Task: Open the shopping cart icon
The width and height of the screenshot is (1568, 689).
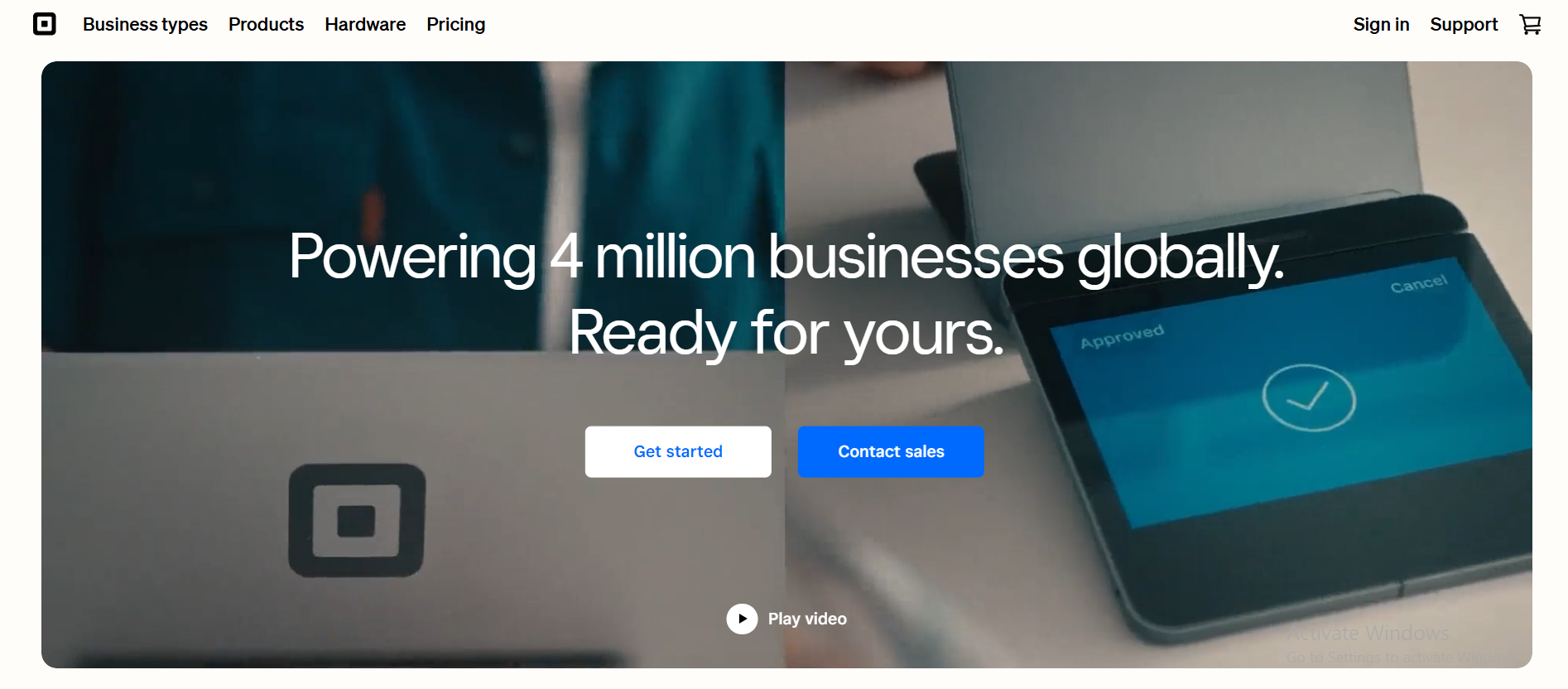Action: pos(1530,25)
